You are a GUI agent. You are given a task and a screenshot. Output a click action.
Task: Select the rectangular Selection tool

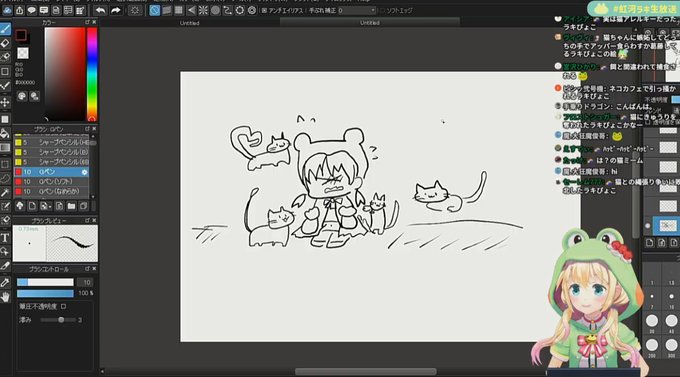[5, 164]
